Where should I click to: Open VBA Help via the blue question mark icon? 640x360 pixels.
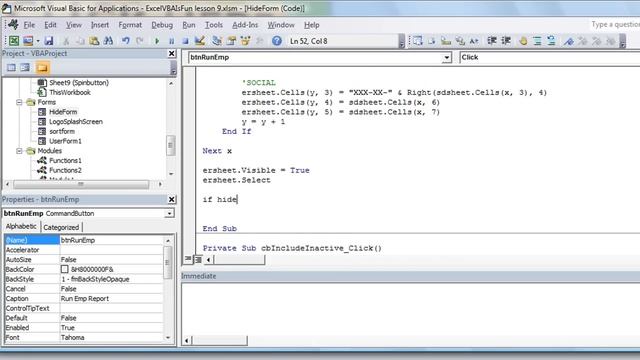[x=277, y=41]
